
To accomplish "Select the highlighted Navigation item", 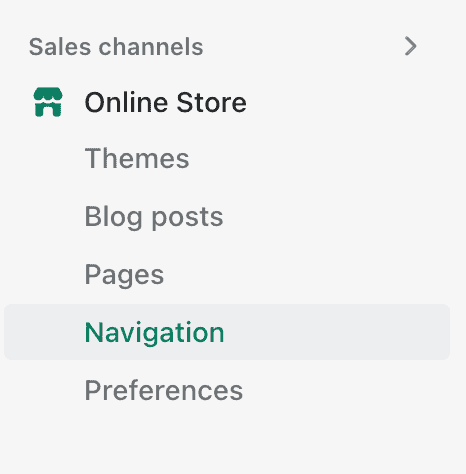I will pyautogui.click(x=227, y=332).
